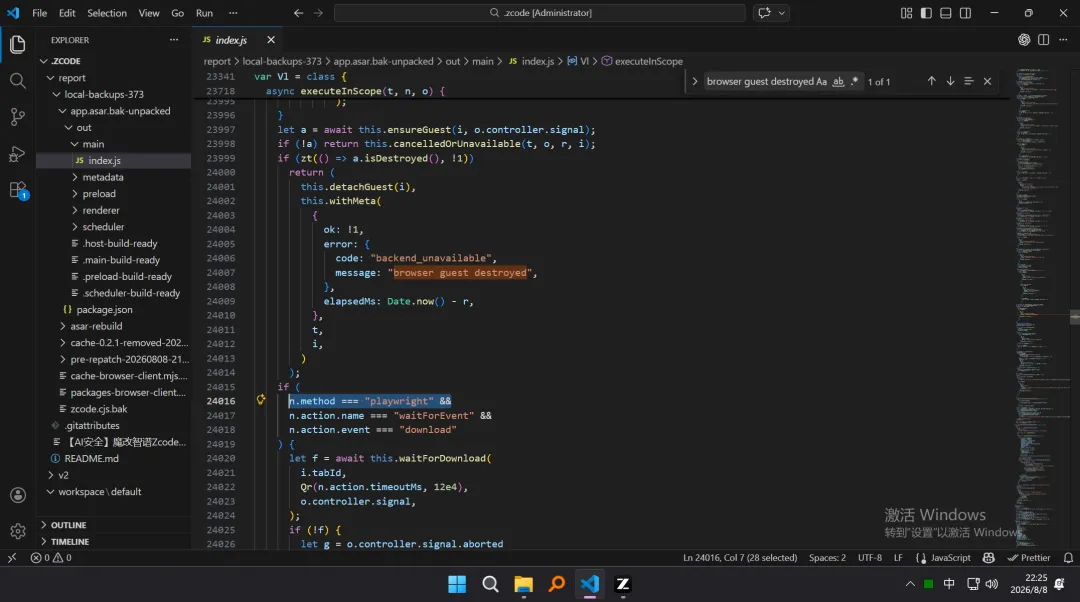Image resolution: width=1080 pixels, height=602 pixels.
Task: Open the Explorer view in activity bar
Action: [18, 45]
